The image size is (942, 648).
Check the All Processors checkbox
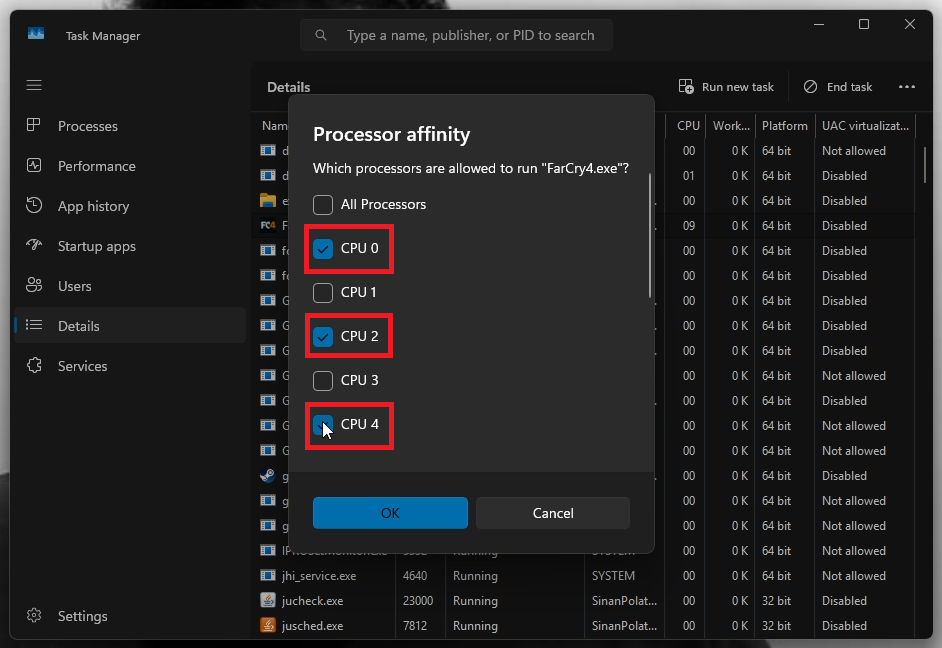(x=323, y=205)
